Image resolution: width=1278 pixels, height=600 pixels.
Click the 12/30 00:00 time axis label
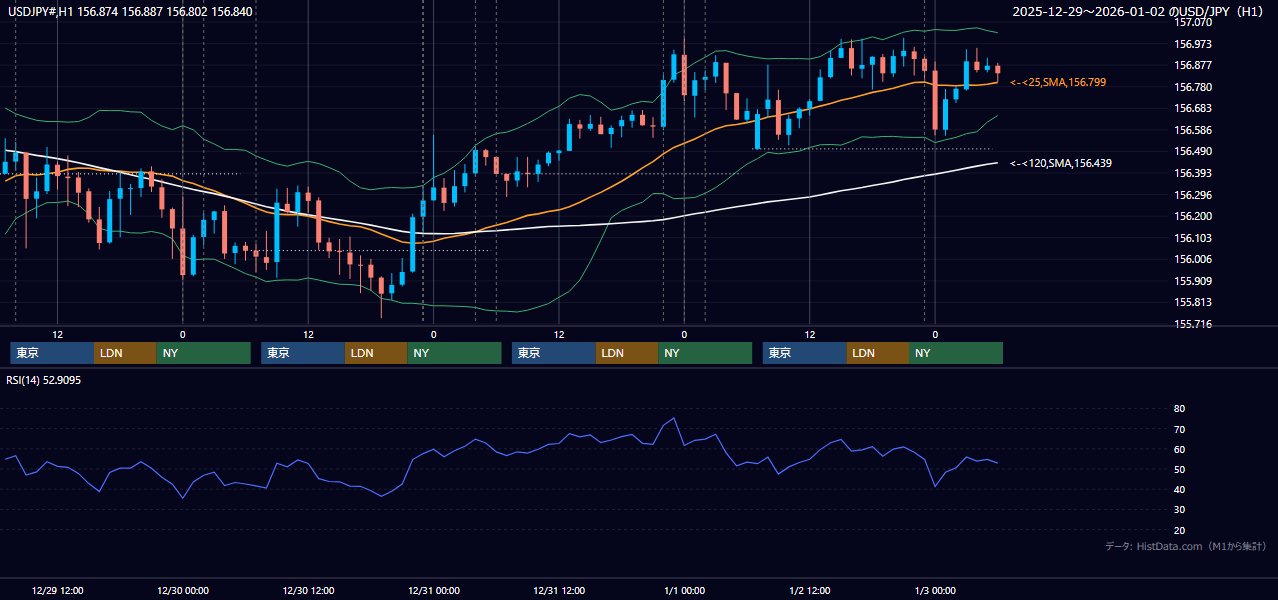(x=182, y=590)
